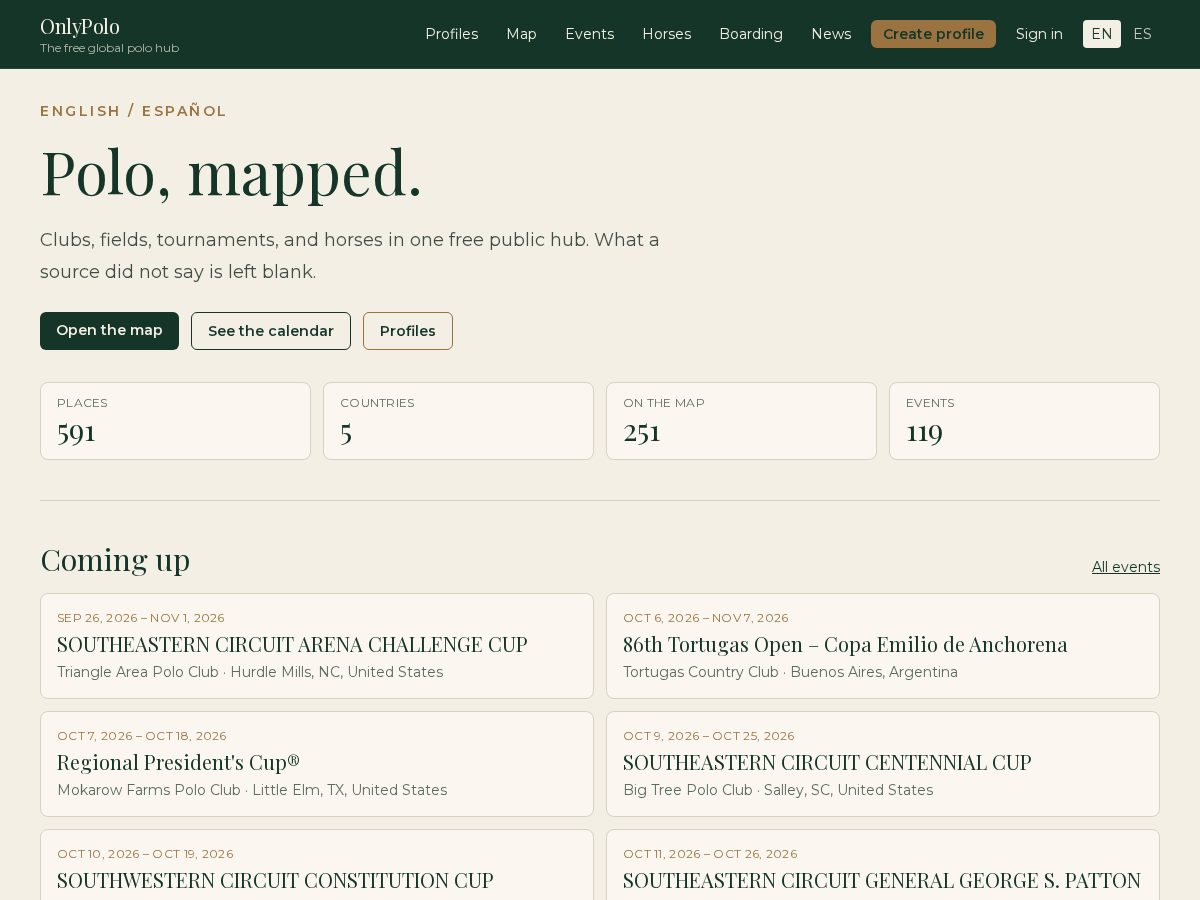Viewport: 1200px width, 900px height.
Task: Click the 'OCT 6, 2026 – NOV 7, 2026' date
Action: point(706,618)
